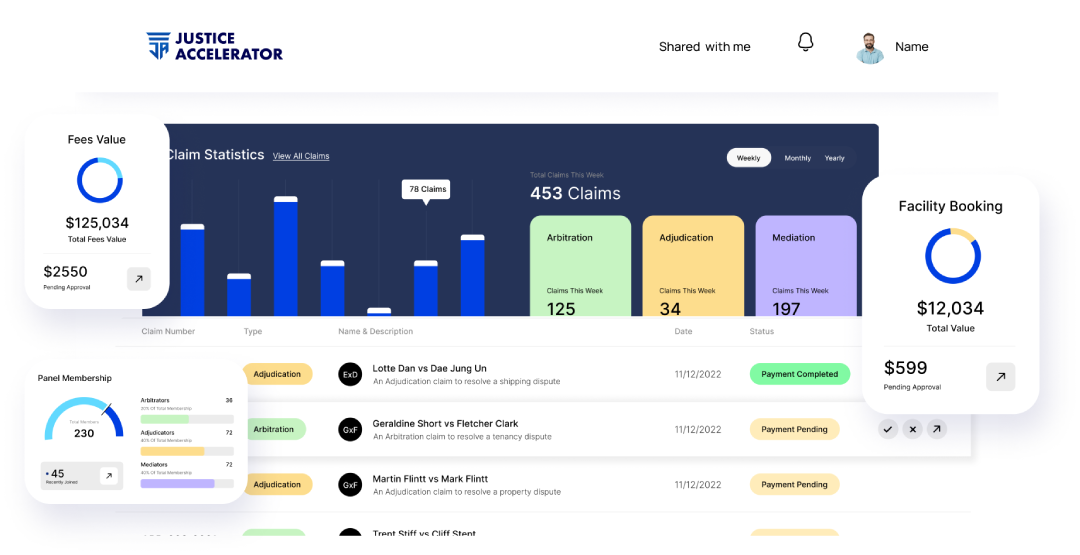Viewport: 1080px width, 555px height.
Task: Open Geraldine Short claim via arrow icon
Action: pos(936,429)
